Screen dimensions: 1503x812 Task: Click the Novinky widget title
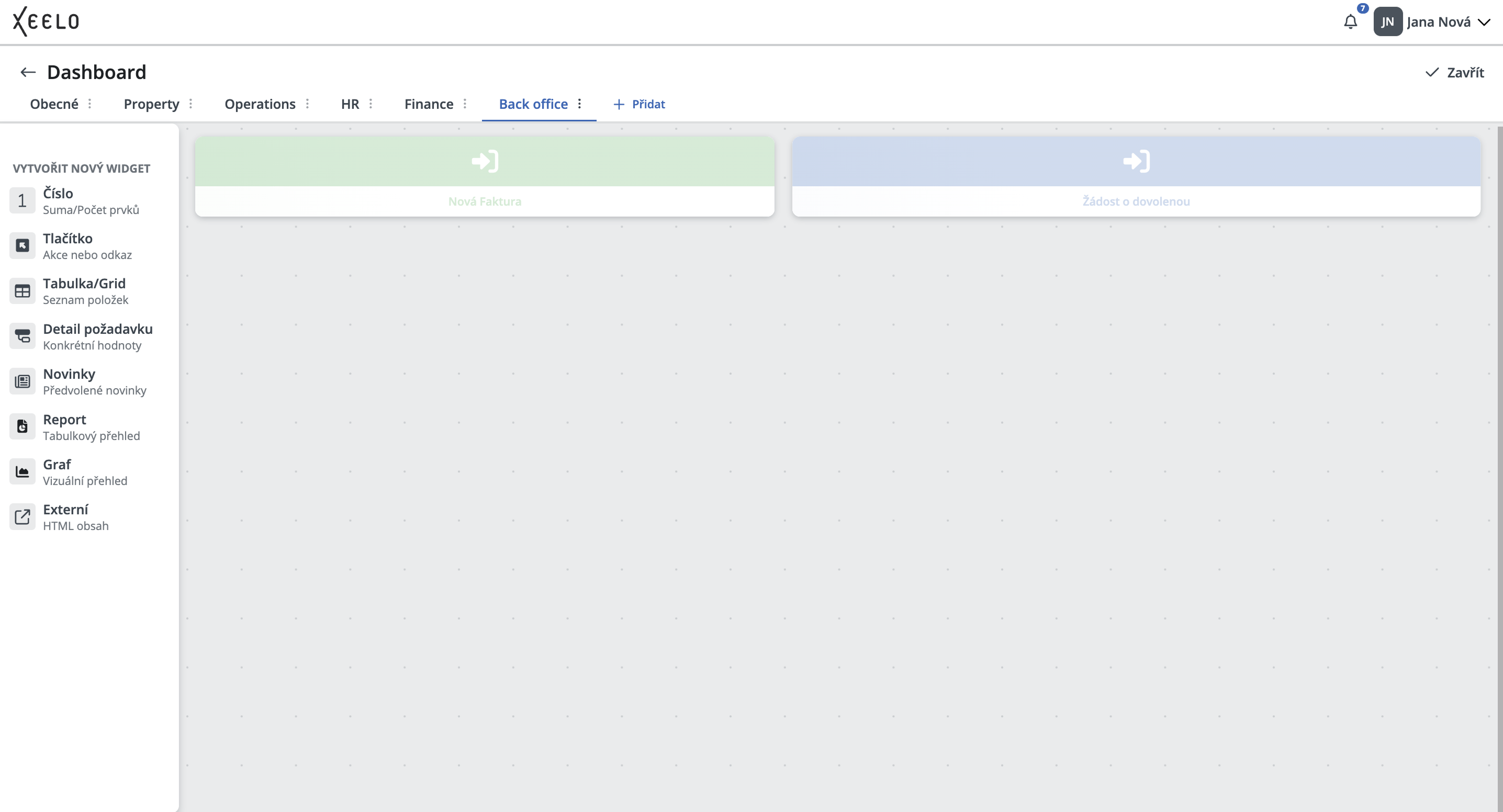69,374
